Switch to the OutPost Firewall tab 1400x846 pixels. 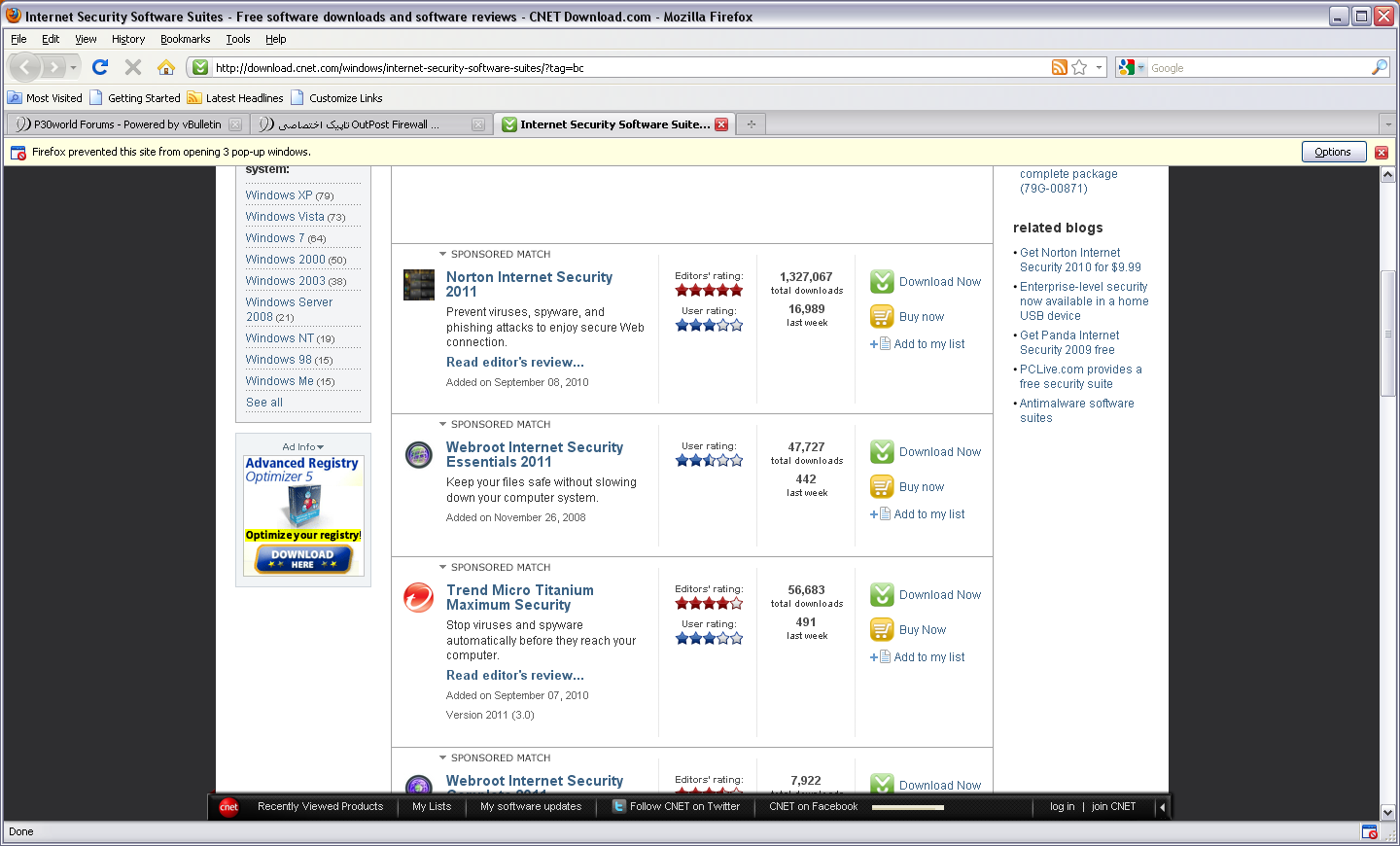(369, 124)
